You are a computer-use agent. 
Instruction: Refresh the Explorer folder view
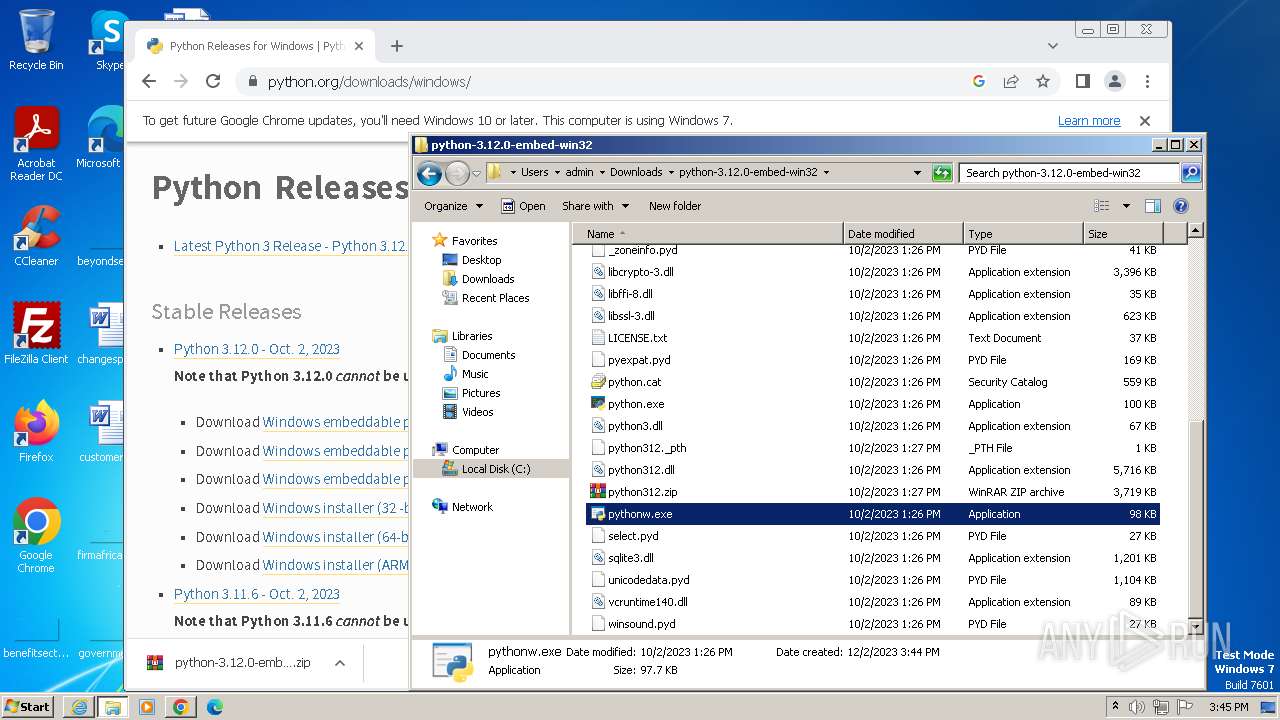941,173
